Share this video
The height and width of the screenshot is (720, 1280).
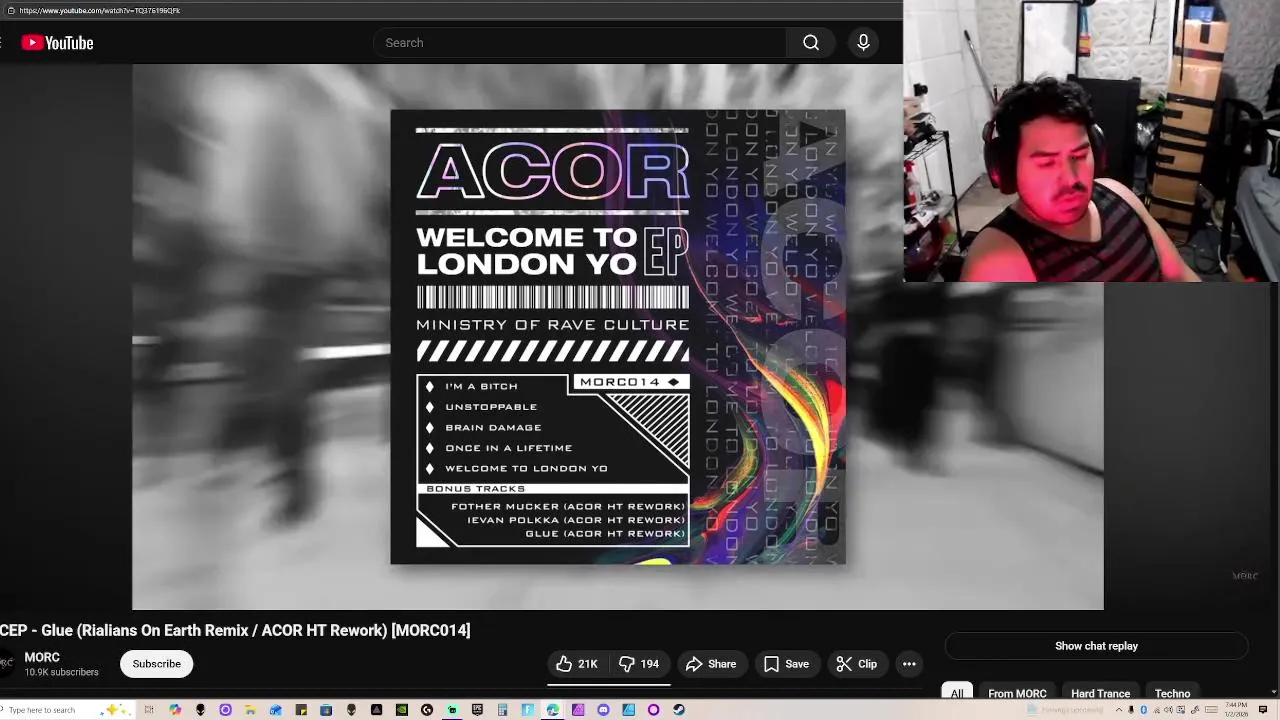tap(711, 664)
